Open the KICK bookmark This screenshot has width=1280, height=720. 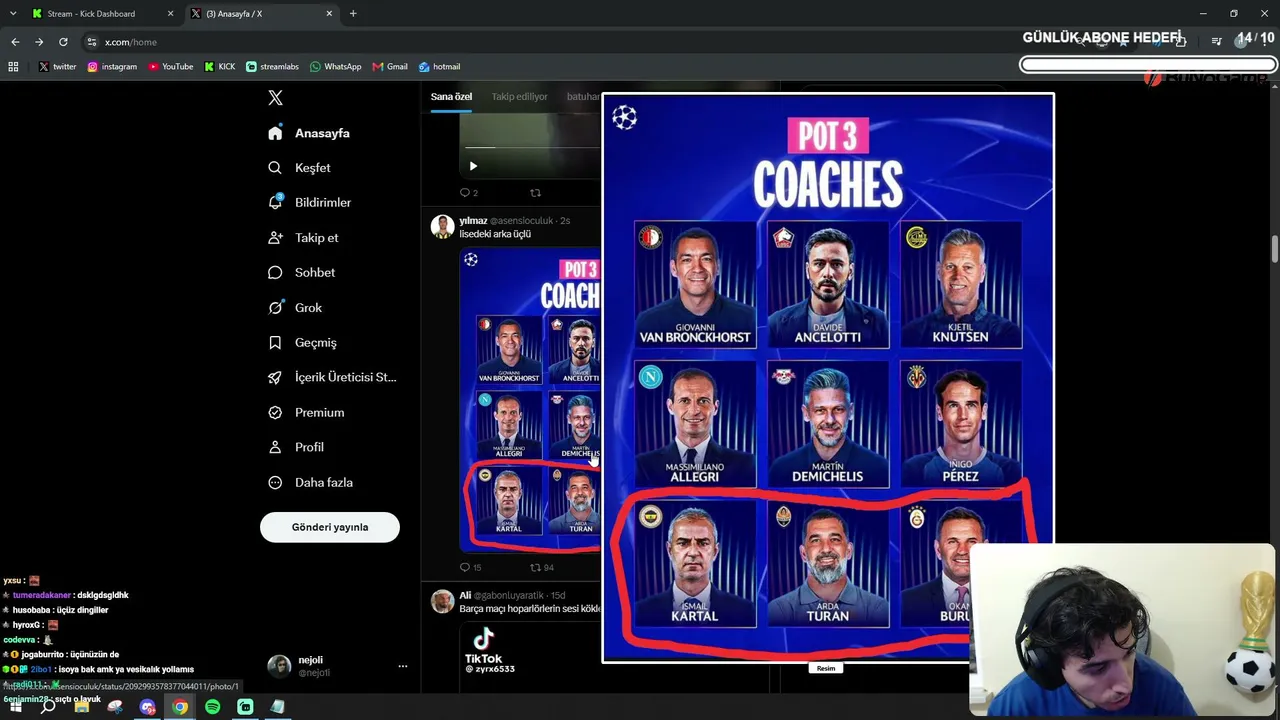[x=220, y=67]
